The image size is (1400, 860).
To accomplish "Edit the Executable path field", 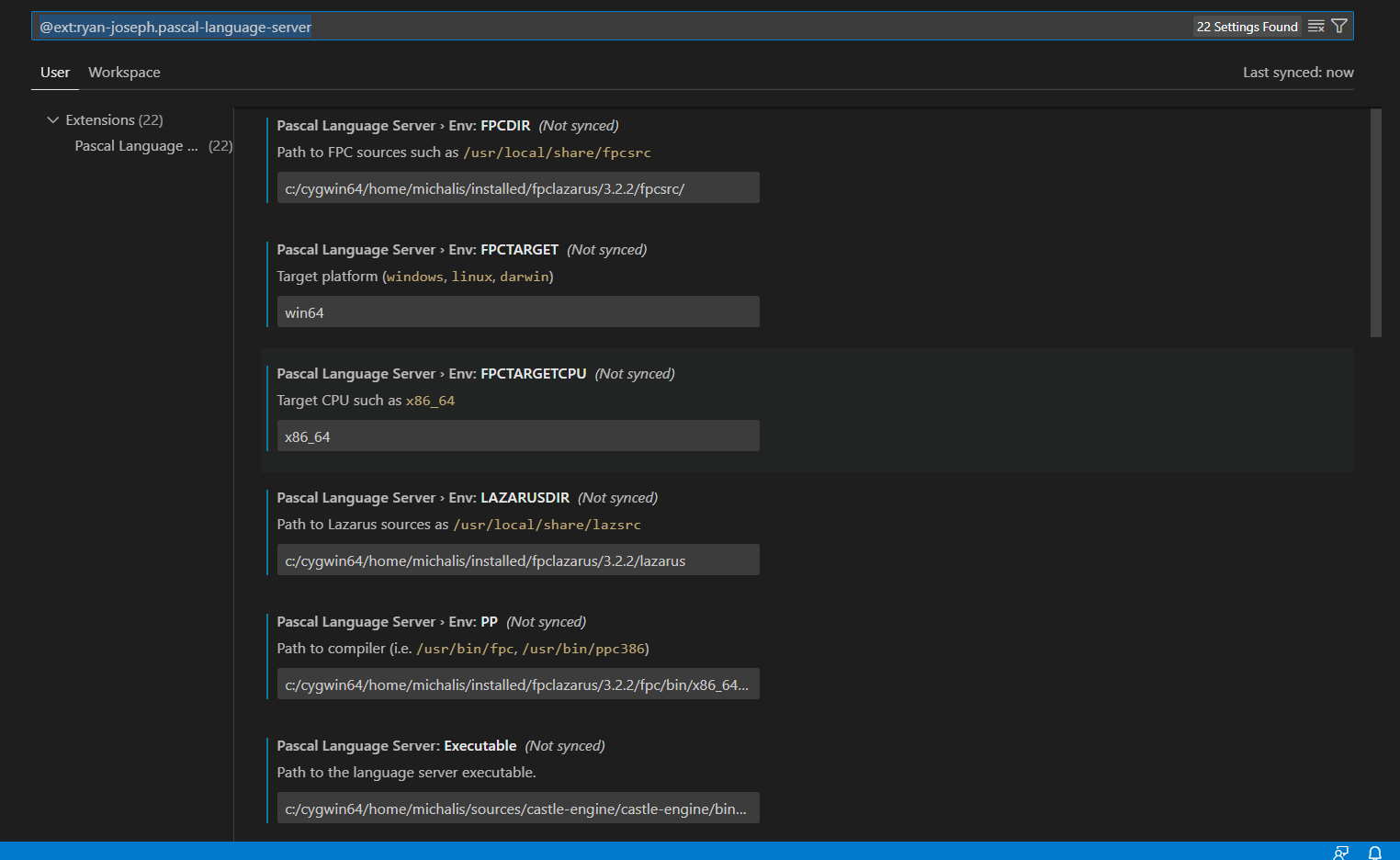I will pyautogui.click(x=518, y=809).
